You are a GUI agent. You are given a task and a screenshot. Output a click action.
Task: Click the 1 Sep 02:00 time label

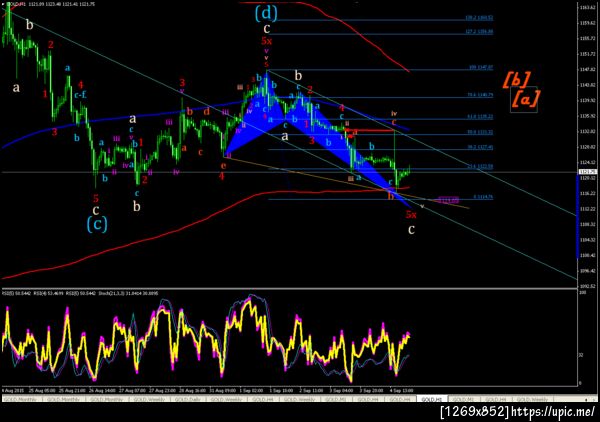tap(251, 391)
